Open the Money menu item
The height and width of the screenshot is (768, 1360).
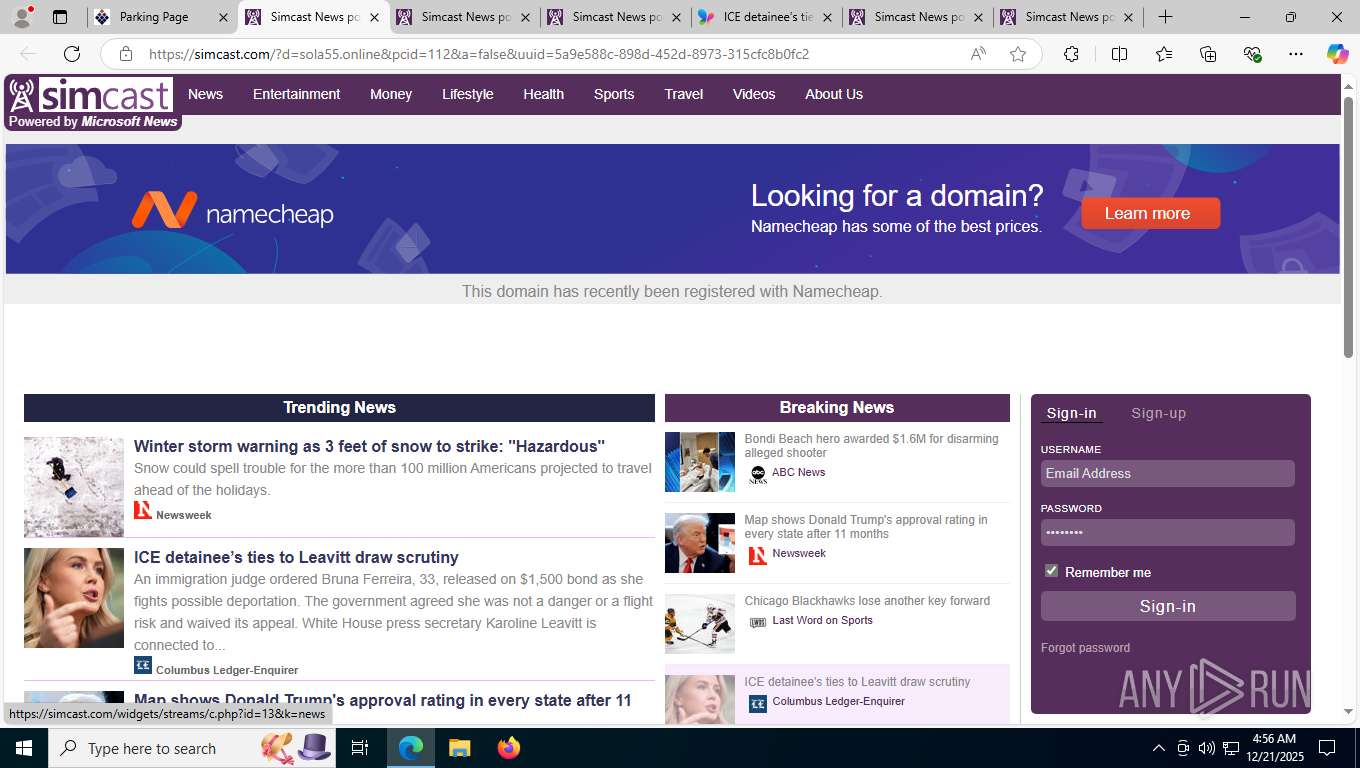(391, 94)
